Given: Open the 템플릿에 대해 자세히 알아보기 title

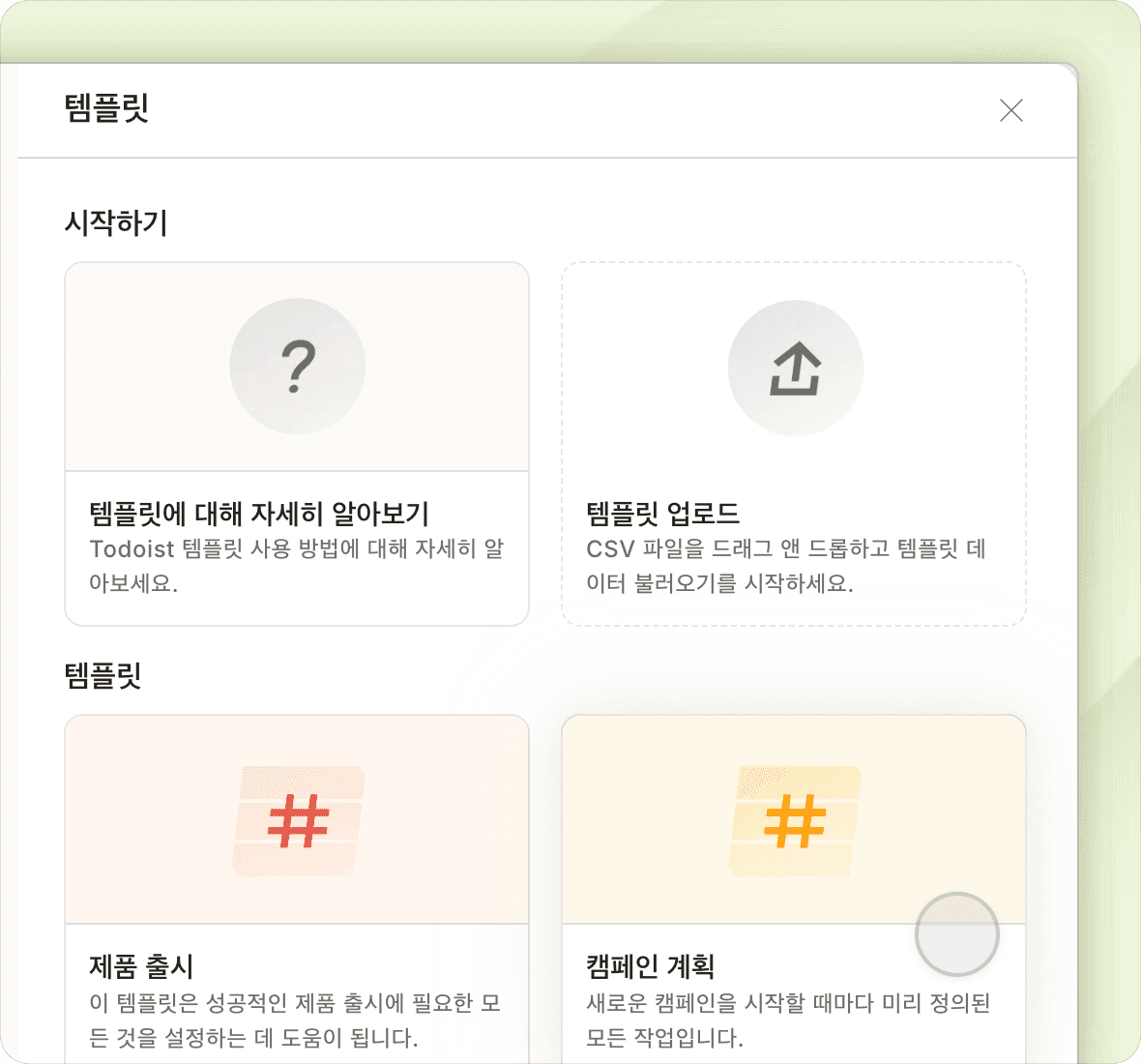Looking at the screenshot, I should pos(259,513).
